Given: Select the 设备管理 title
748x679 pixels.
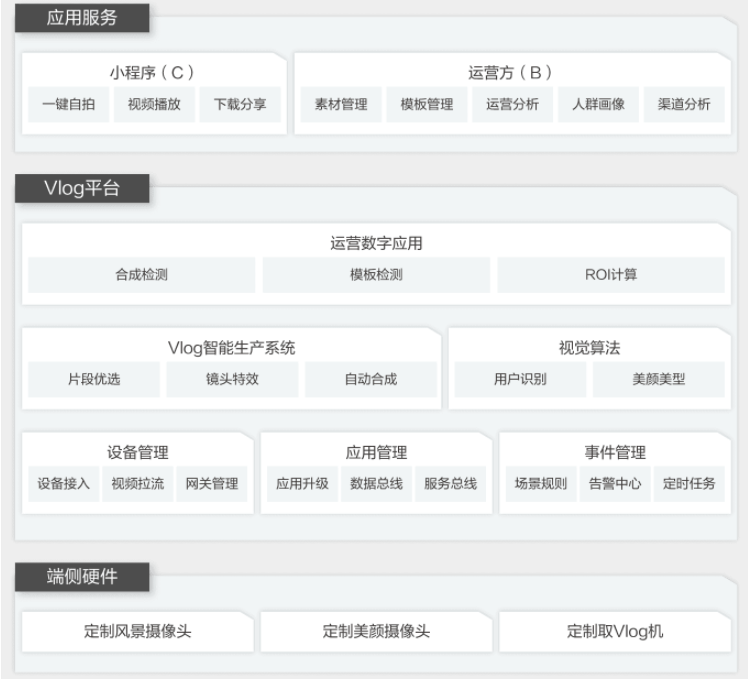Looking at the screenshot, I should (138, 452).
